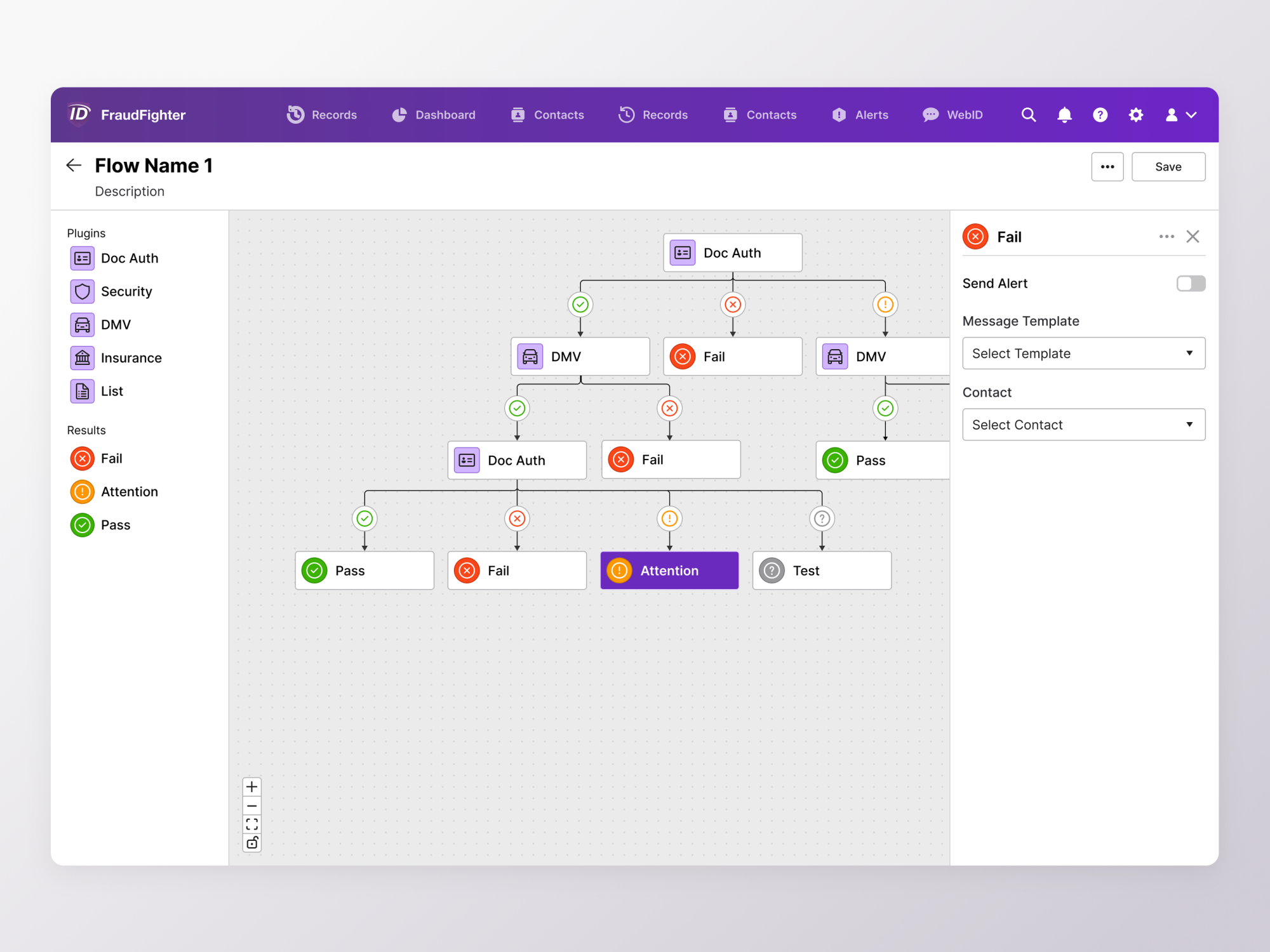
Task: Open the second Contacts nav item
Action: pos(760,115)
